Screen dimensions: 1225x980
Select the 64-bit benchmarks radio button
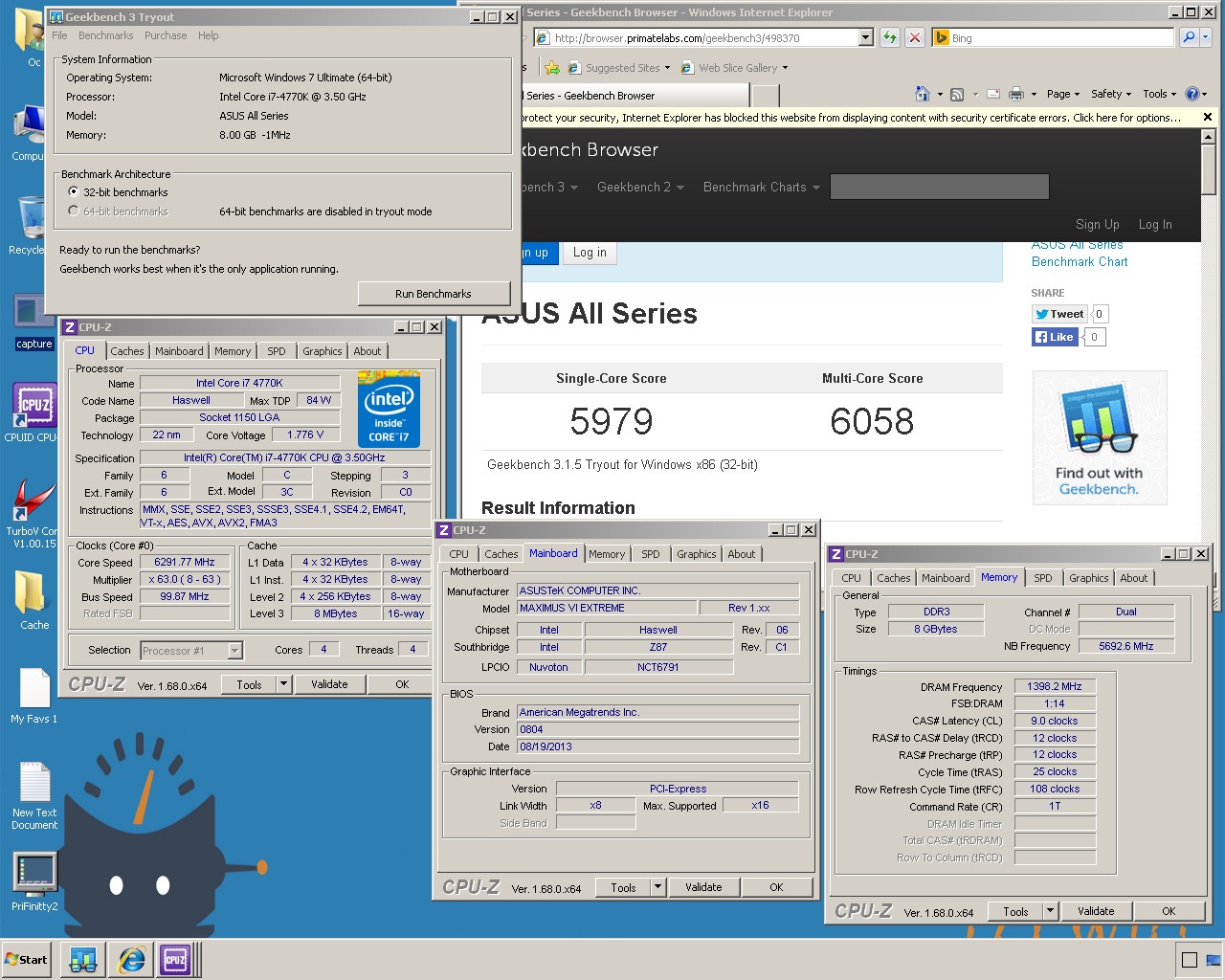(74, 212)
